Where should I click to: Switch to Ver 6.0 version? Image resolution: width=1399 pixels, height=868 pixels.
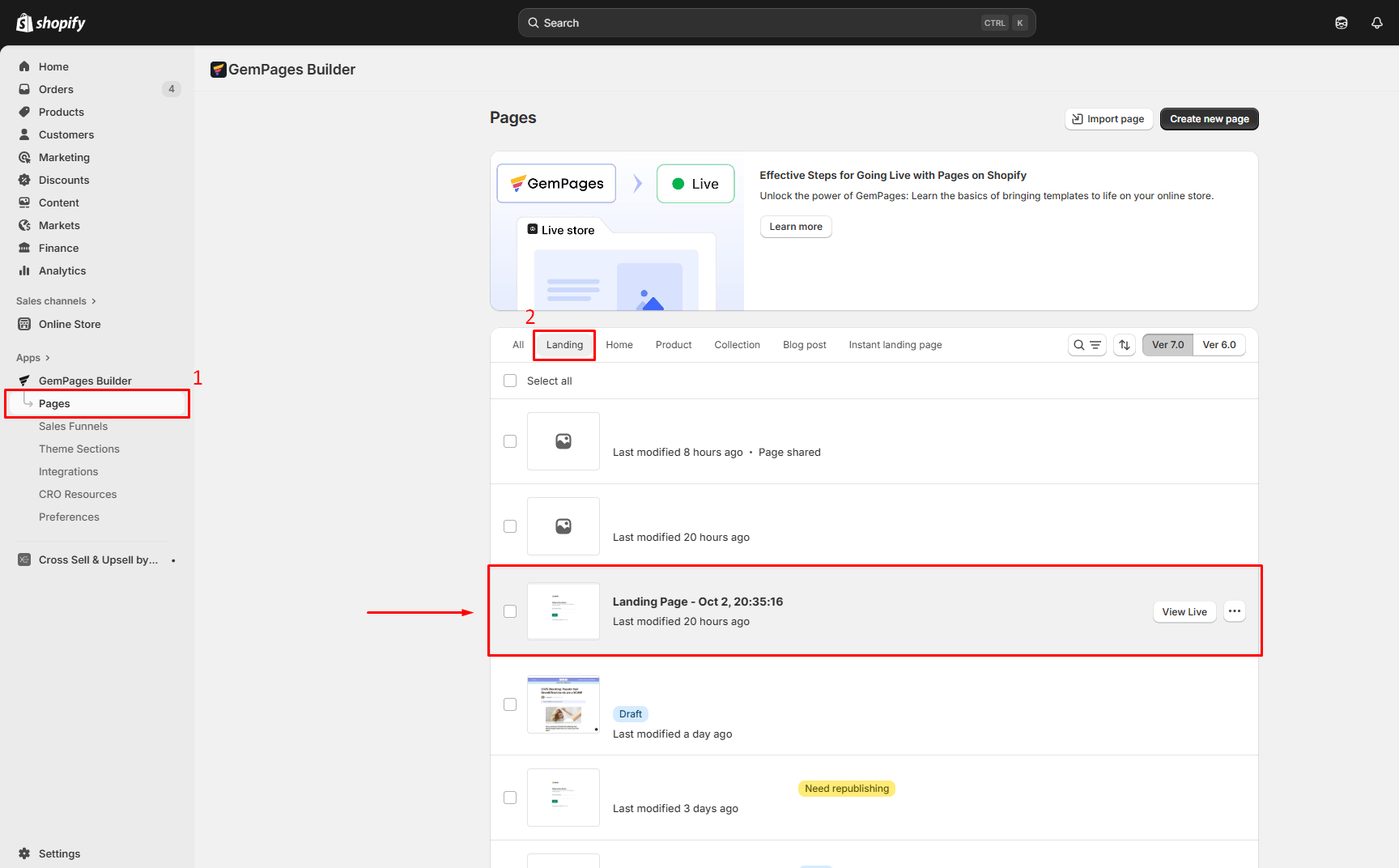[1218, 345]
